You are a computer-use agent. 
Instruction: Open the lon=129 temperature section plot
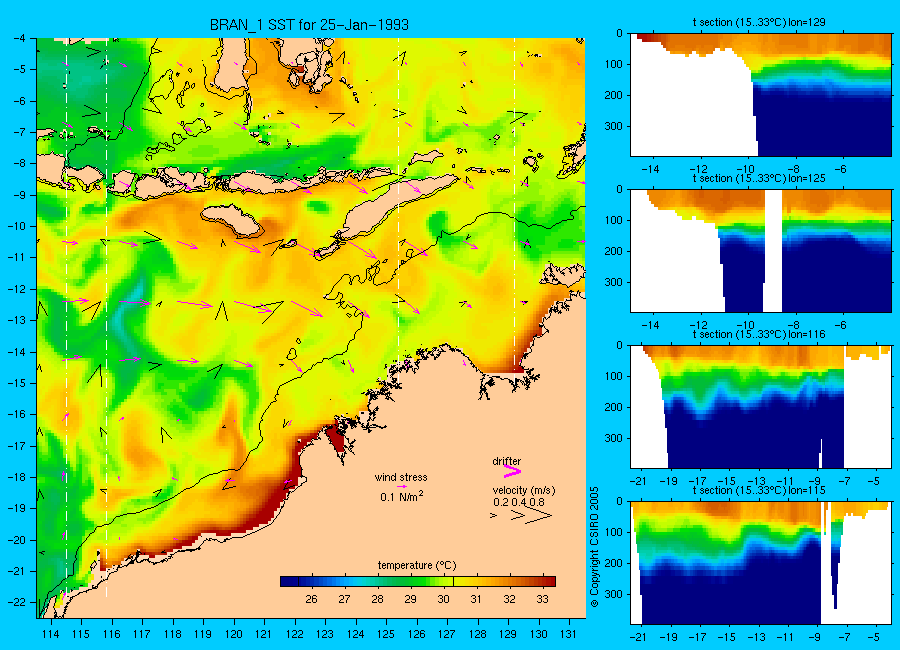click(x=761, y=94)
